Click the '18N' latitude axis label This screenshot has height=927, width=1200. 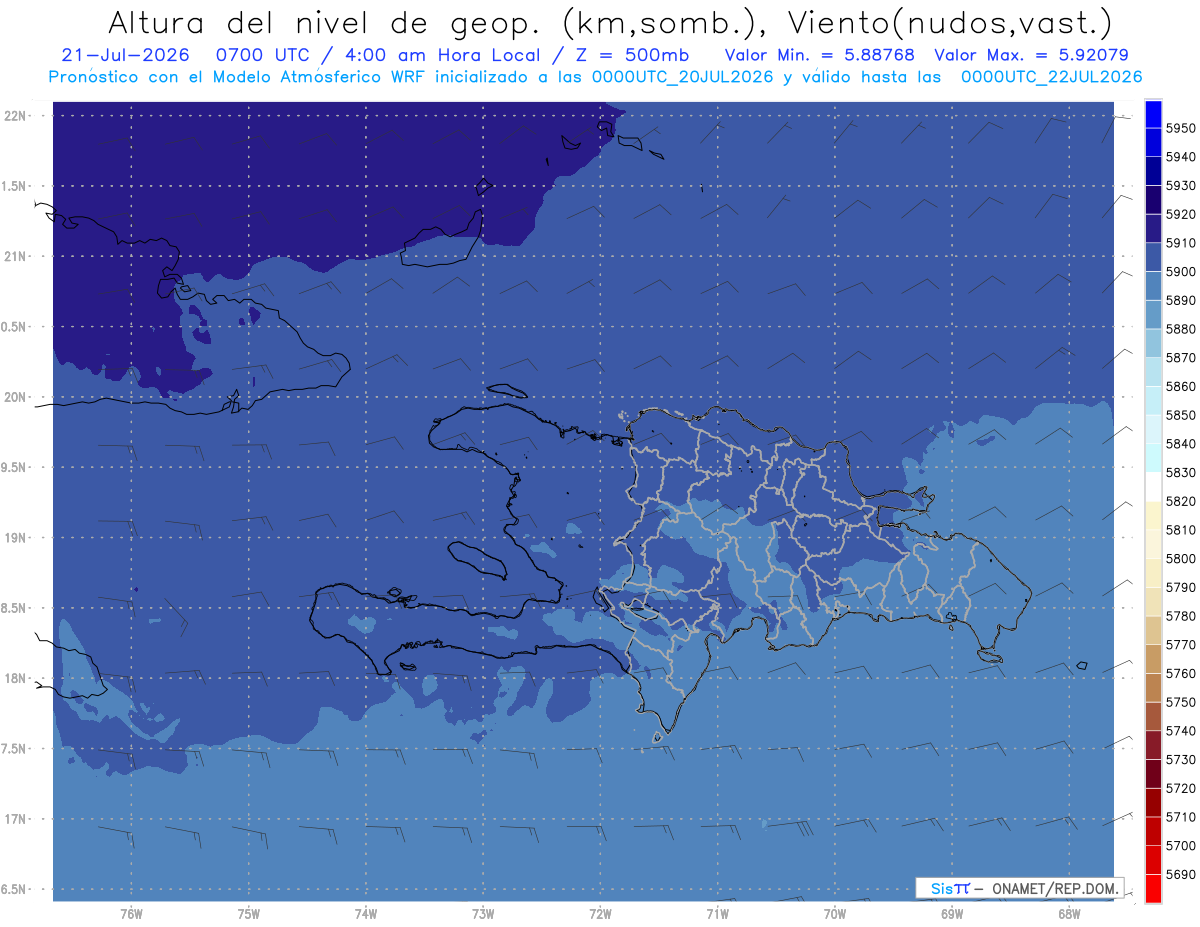click(16, 678)
